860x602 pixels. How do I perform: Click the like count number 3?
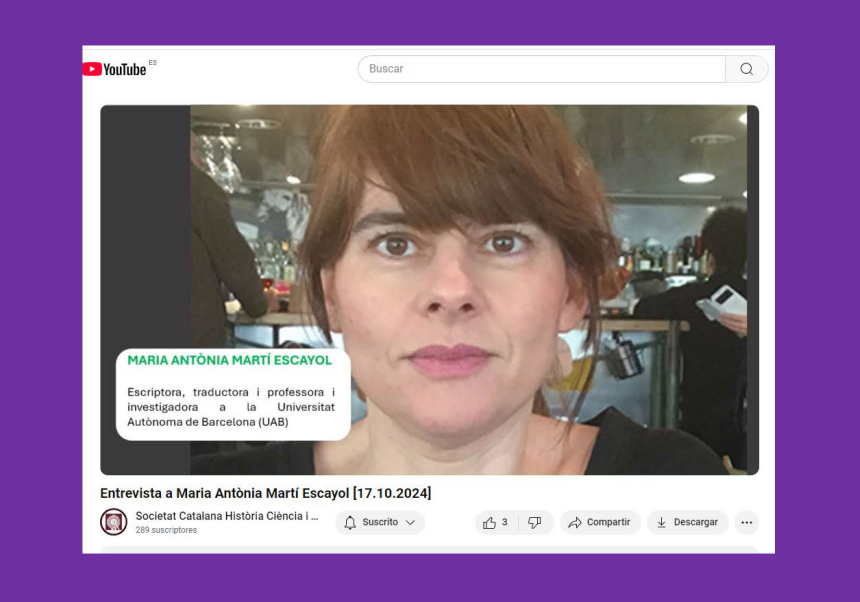coord(504,523)
